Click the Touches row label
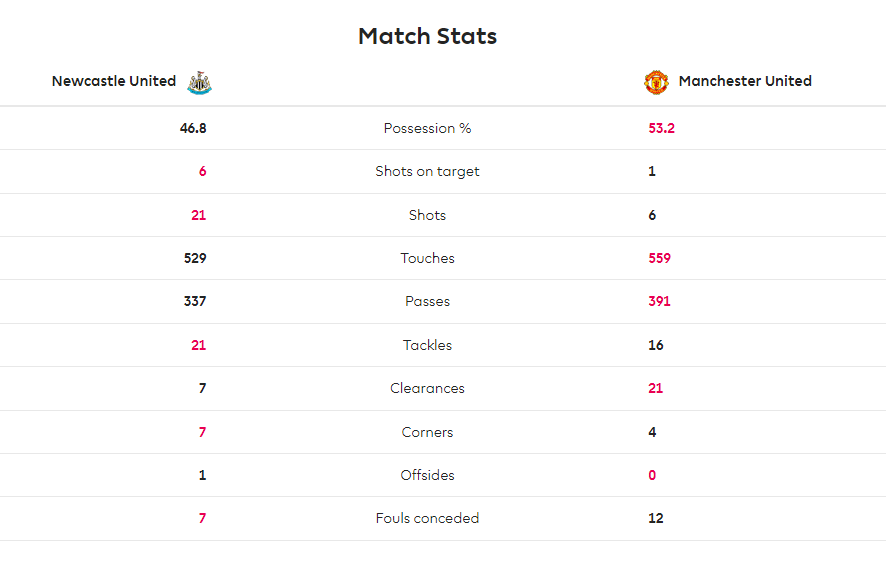 (x=427, y=258)
